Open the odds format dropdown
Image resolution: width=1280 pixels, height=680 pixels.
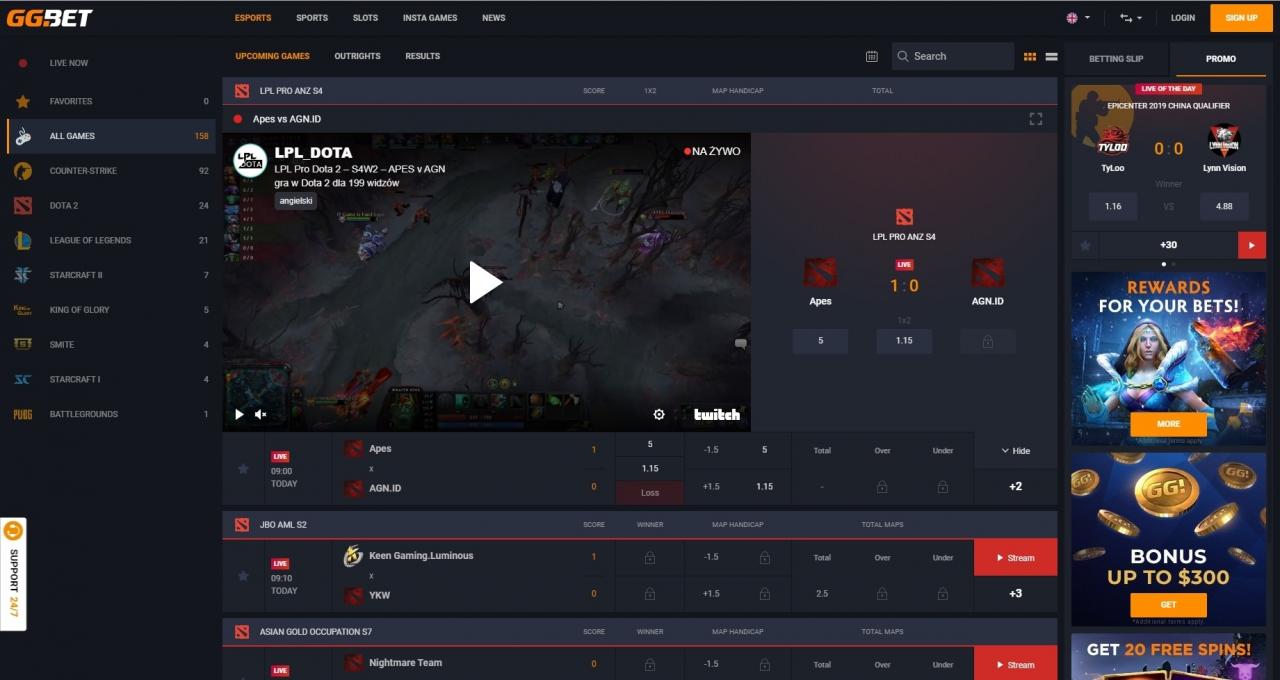coord(1130,18)
